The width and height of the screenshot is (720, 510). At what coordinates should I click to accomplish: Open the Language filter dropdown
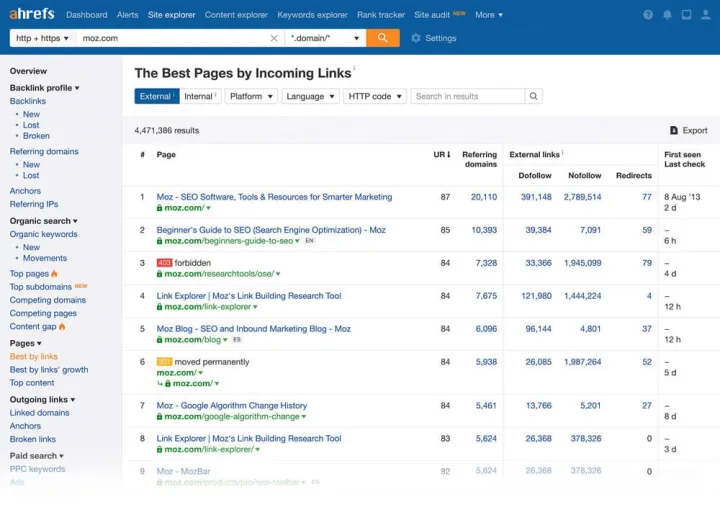point(310,96)
